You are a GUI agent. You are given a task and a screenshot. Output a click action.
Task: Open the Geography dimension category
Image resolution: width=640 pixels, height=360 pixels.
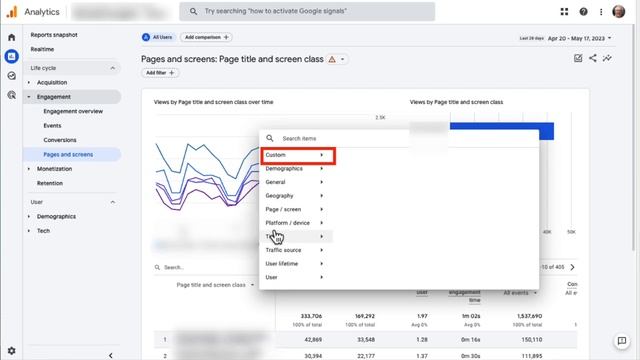[296, 196]
